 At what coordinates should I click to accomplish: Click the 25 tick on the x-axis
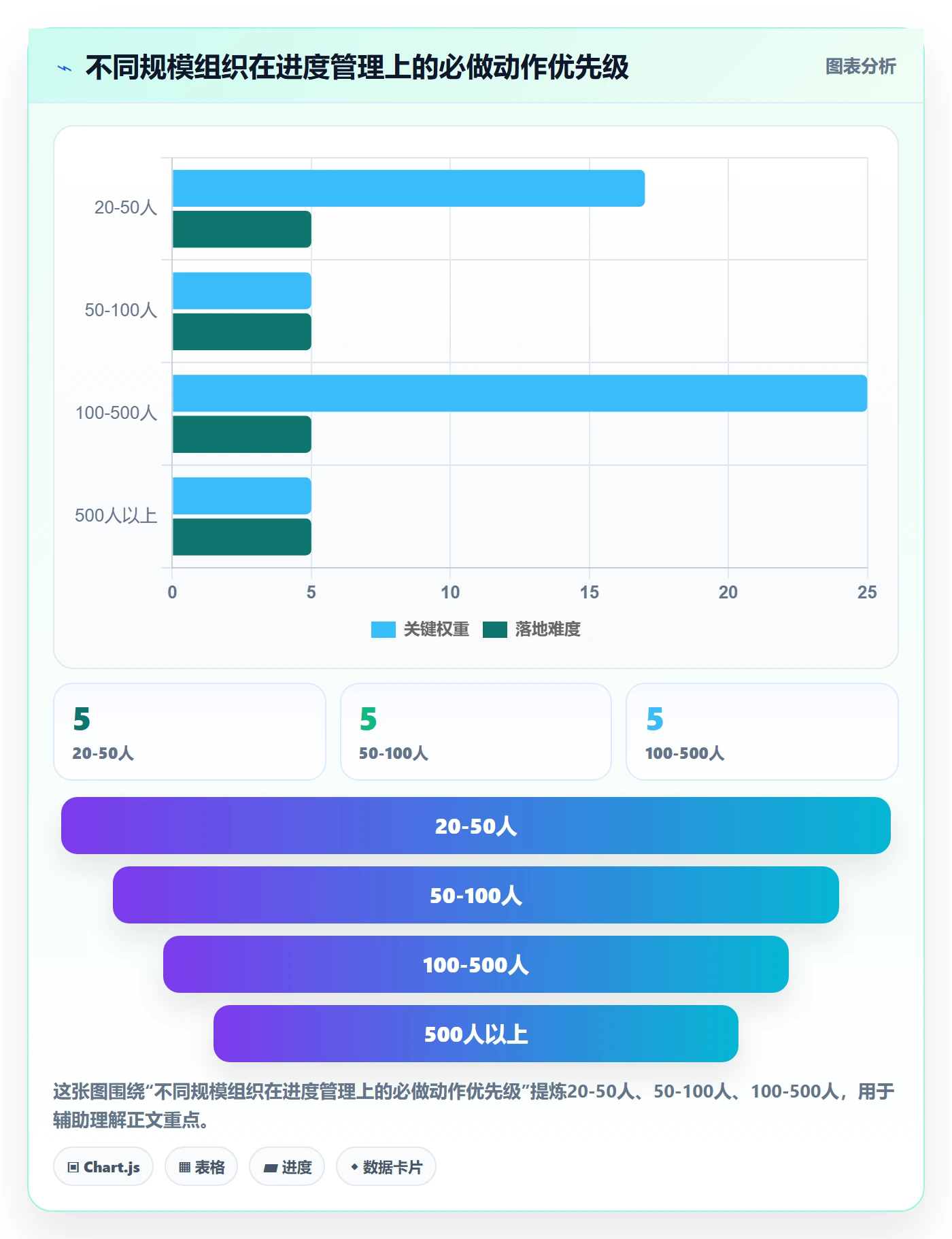point(867,592)
